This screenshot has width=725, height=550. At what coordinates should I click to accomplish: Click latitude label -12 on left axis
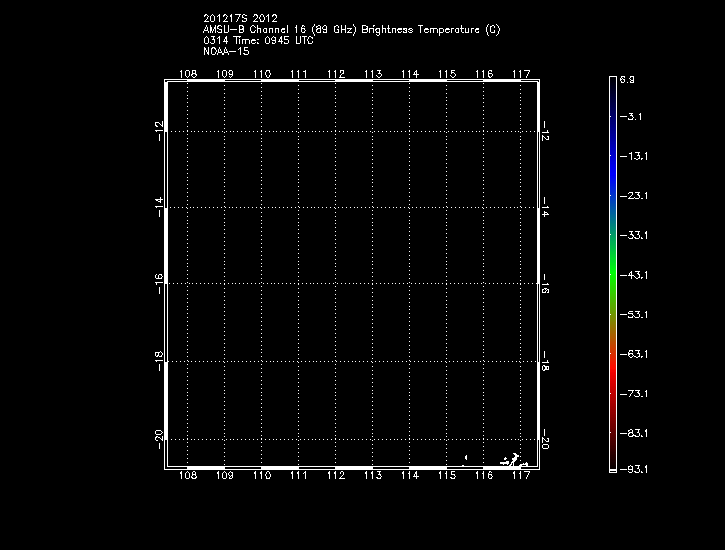click(x=158, y=130)
